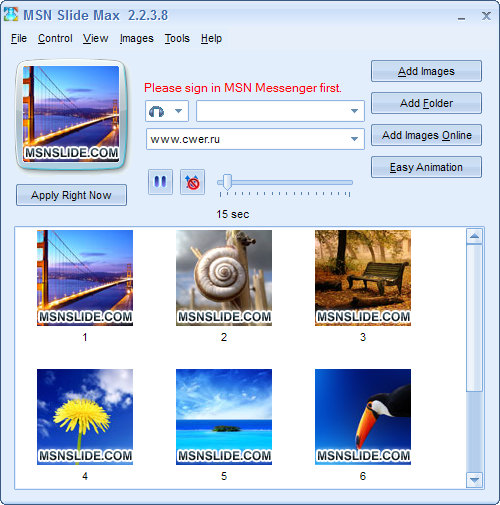500x505 pixels.
Task: Close the MSN Slide Max window
Action: (486, 16)
